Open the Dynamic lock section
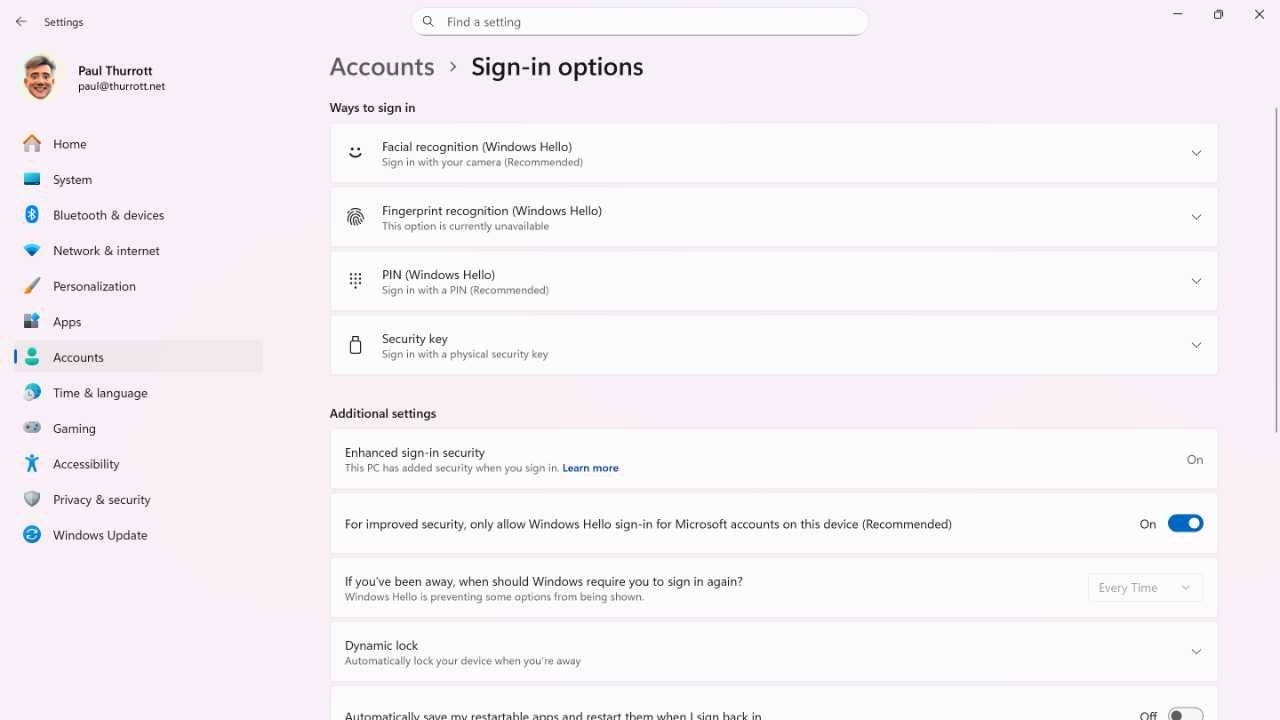The image size is (1280, 720). [1196, 651]
